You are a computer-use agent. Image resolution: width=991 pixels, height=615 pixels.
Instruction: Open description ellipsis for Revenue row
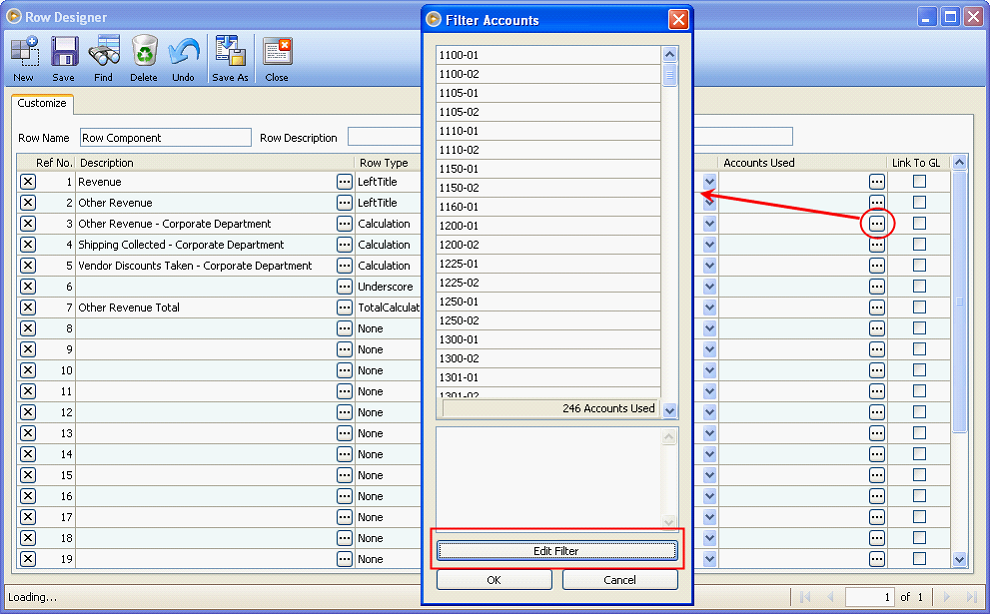click(x=344, y=182)
